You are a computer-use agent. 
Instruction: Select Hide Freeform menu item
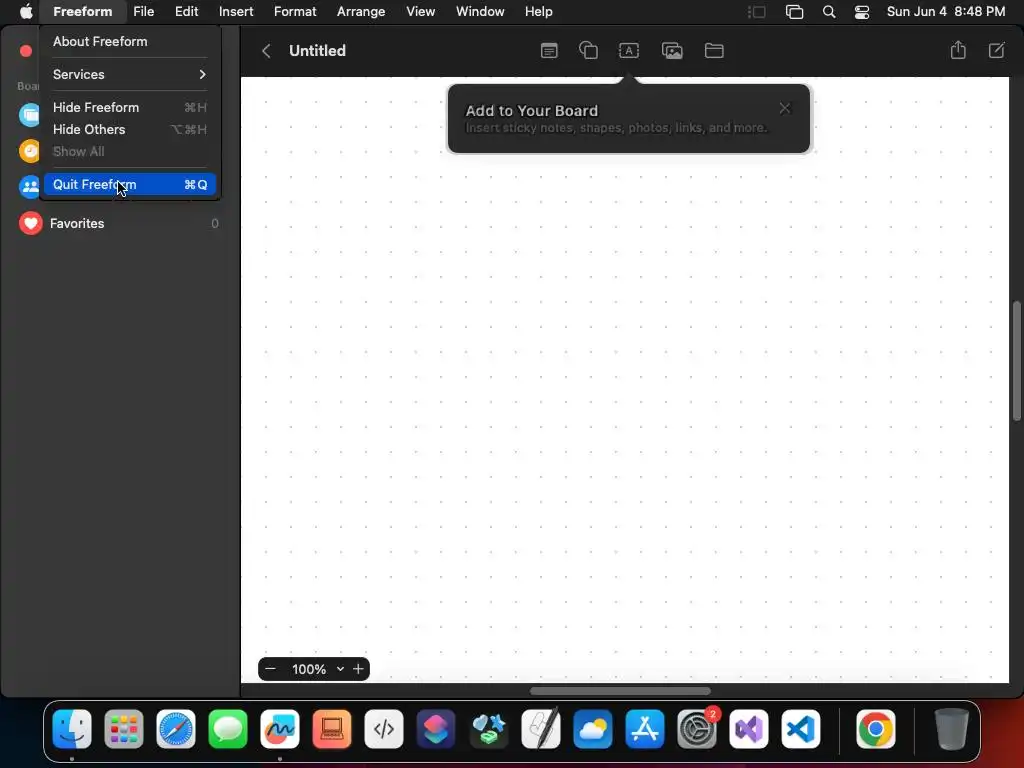click(129, 107)
